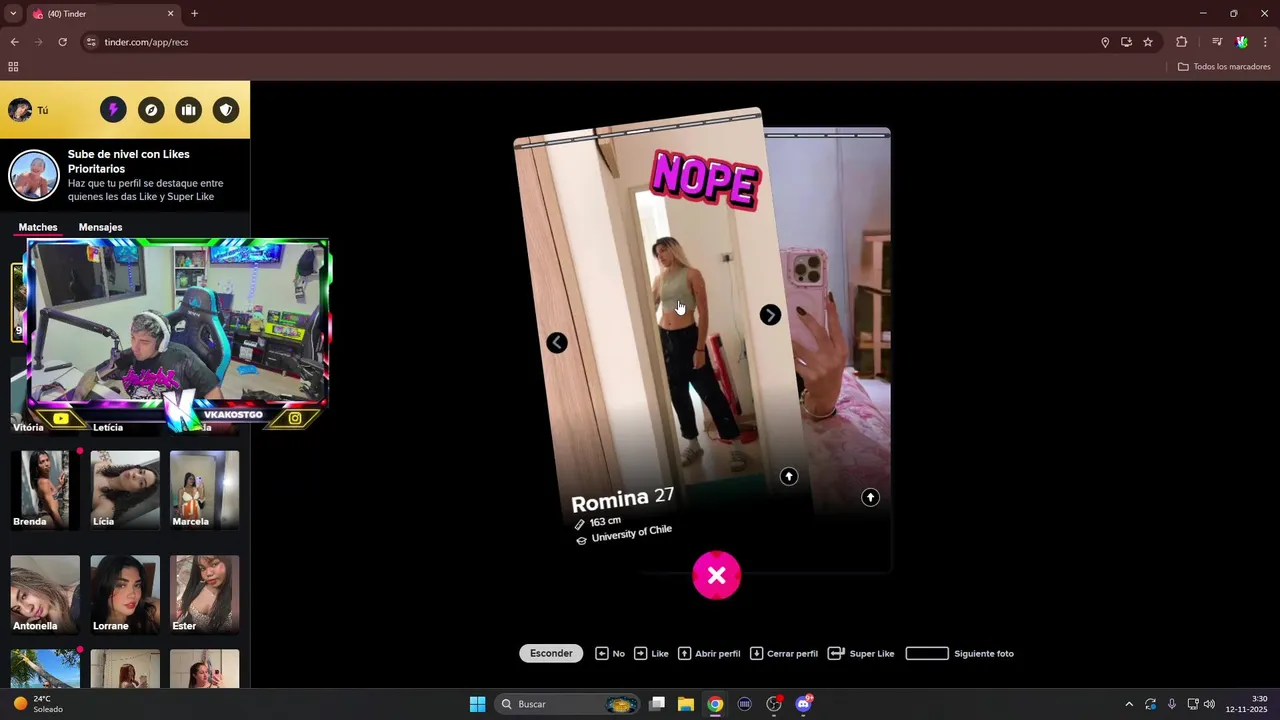Open the Explore compass icon
The width and height of the screenshot is (1280, 720).
coord(151,110)
